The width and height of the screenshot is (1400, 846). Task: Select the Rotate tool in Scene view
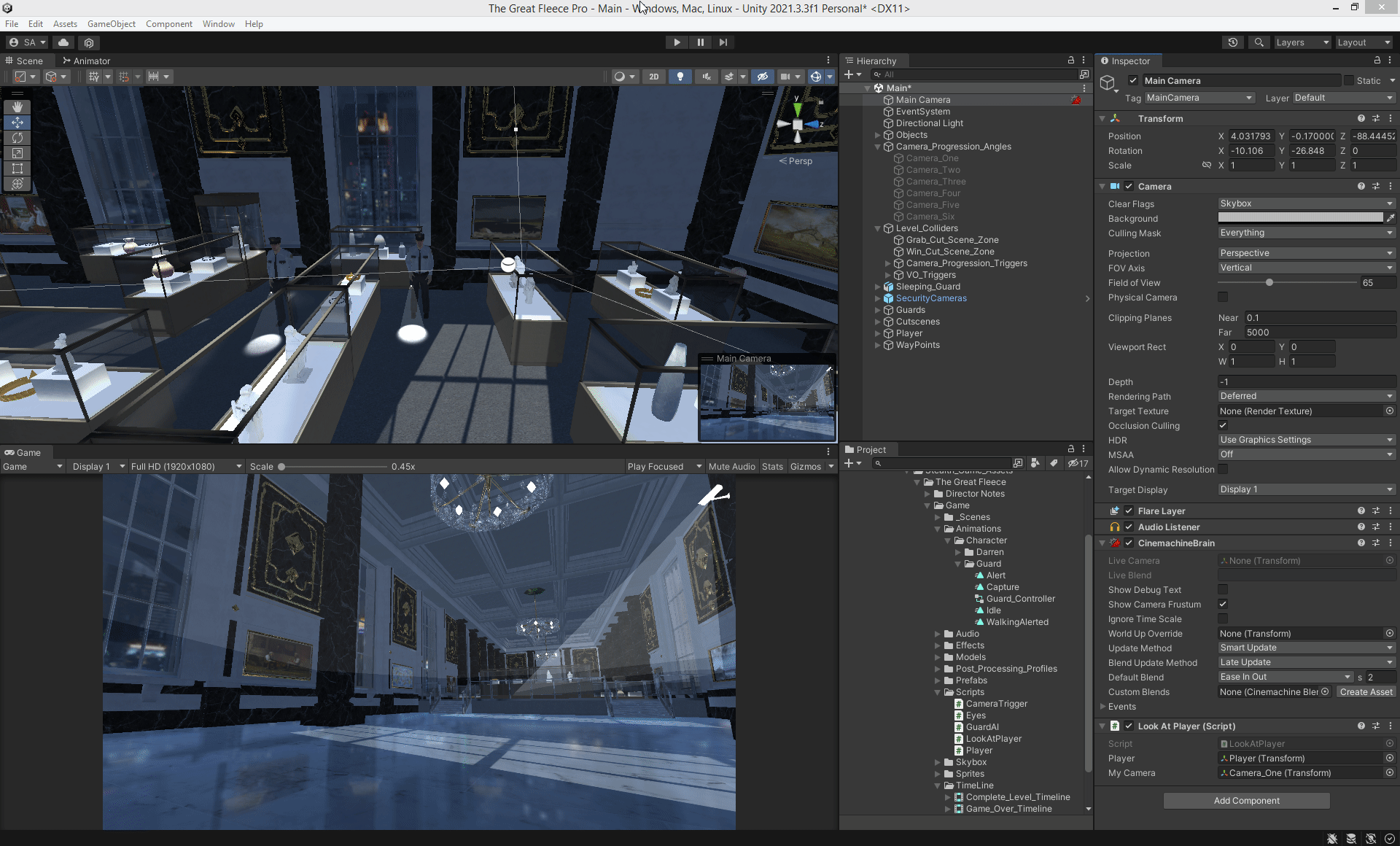click(17, 138)
